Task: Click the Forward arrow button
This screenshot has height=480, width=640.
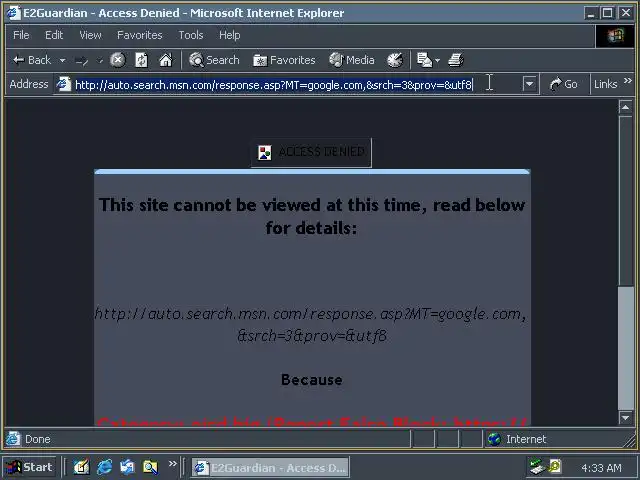Action: click(x=82, y=61)
